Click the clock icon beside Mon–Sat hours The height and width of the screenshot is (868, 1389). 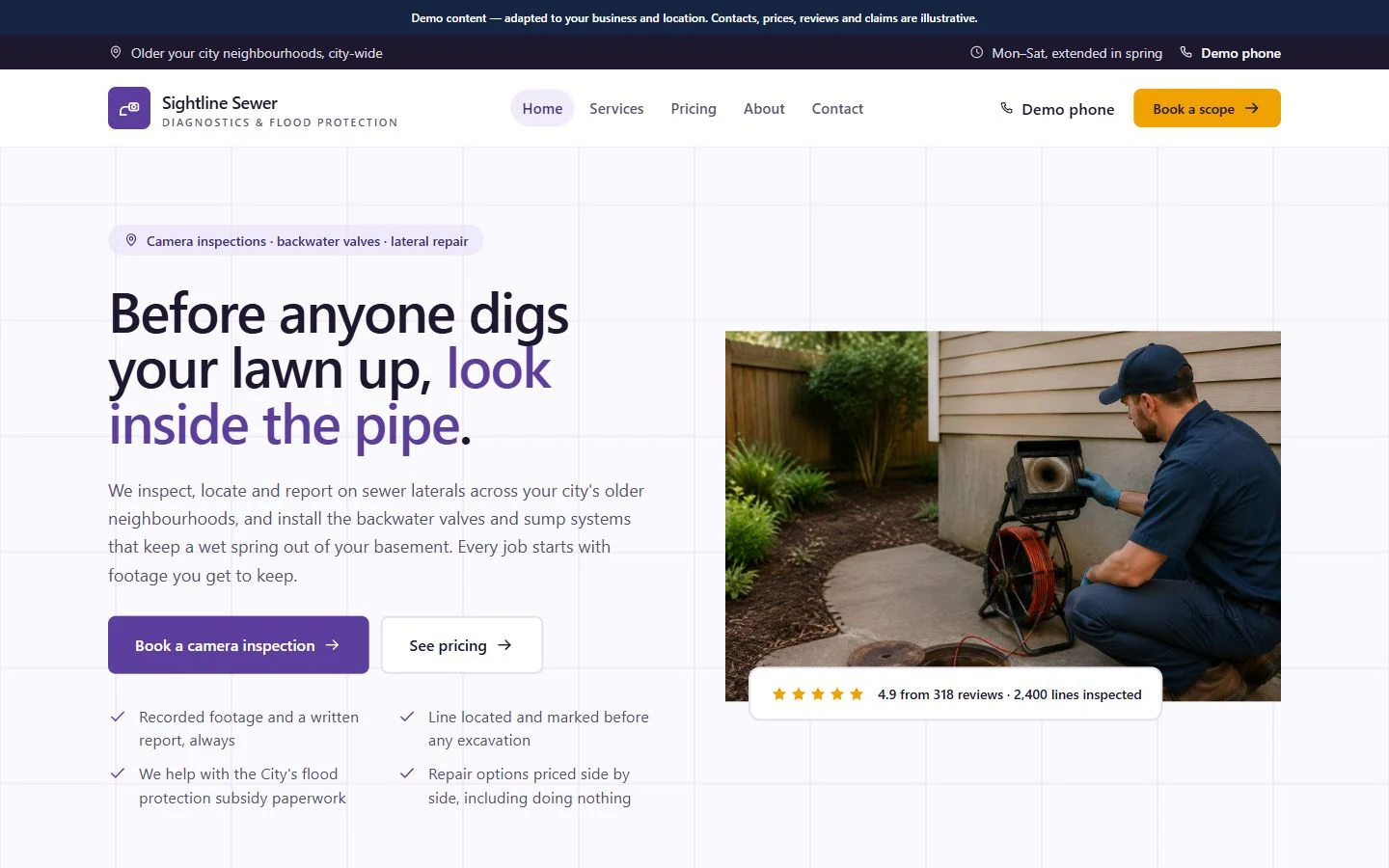tap(976, 52)
